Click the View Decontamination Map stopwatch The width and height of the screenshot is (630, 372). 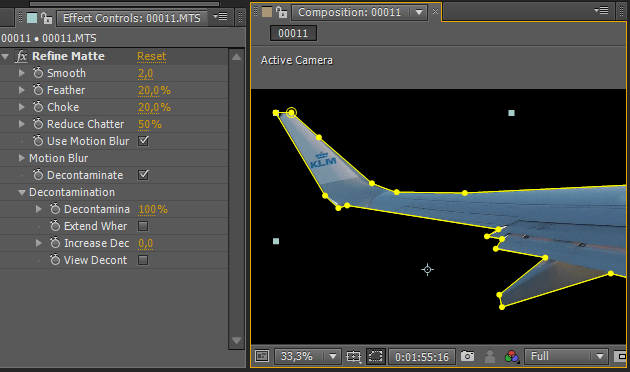tap(55, 260)
